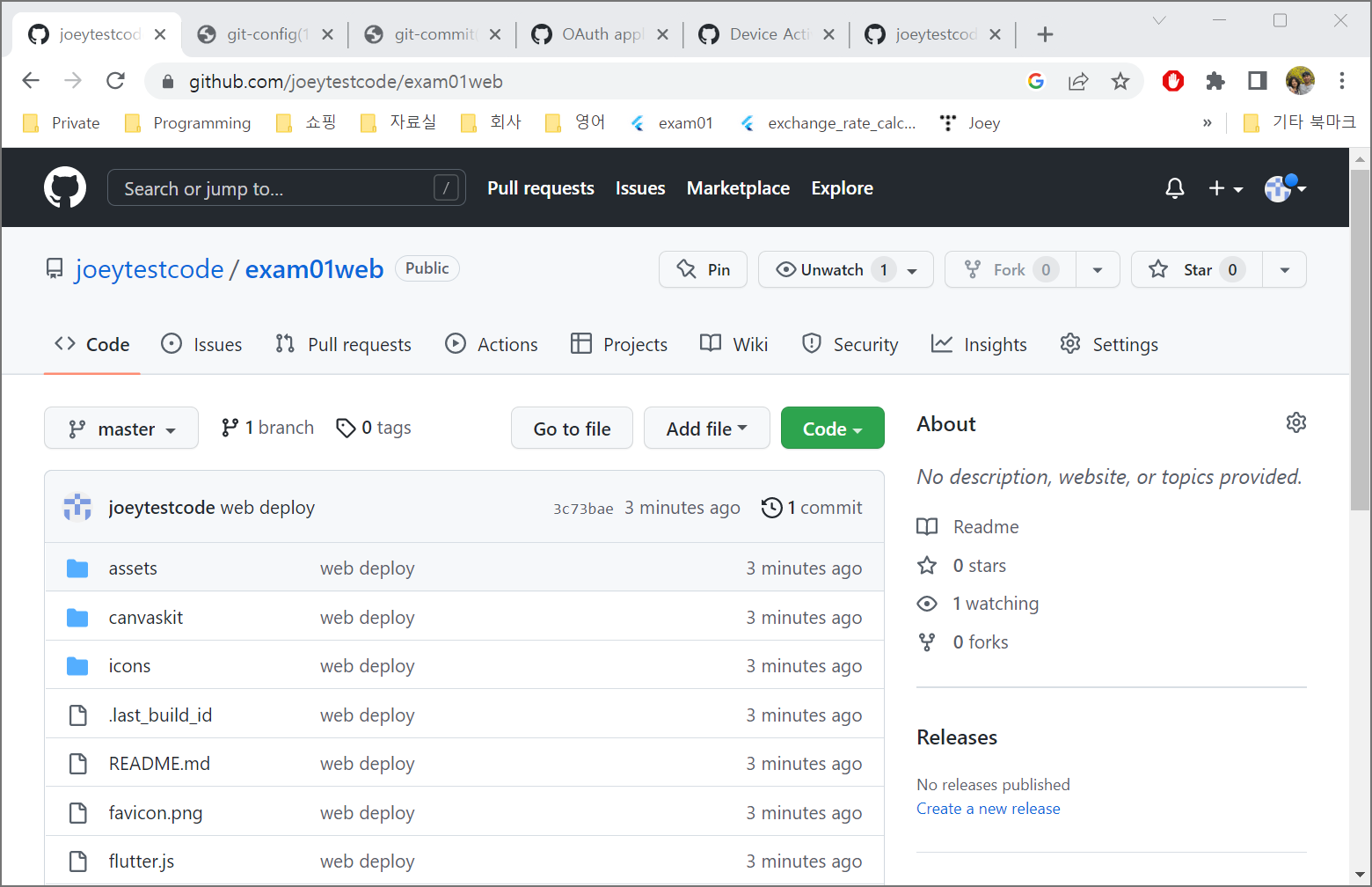The width and height of the screenshot is (1372, 887).
Task: Toggle the Chrome side panel
Action: coord(1258,81)
